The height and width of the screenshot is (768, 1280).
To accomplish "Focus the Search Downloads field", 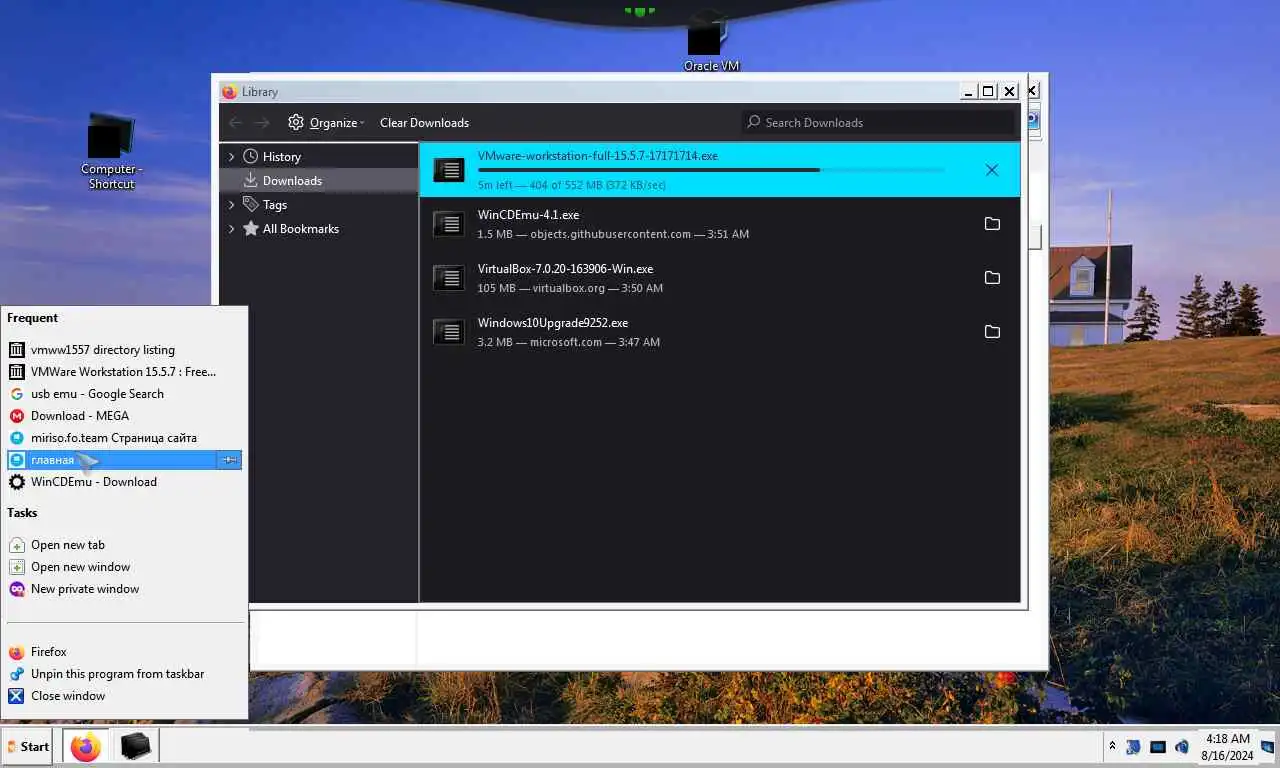I will (878, 123).
